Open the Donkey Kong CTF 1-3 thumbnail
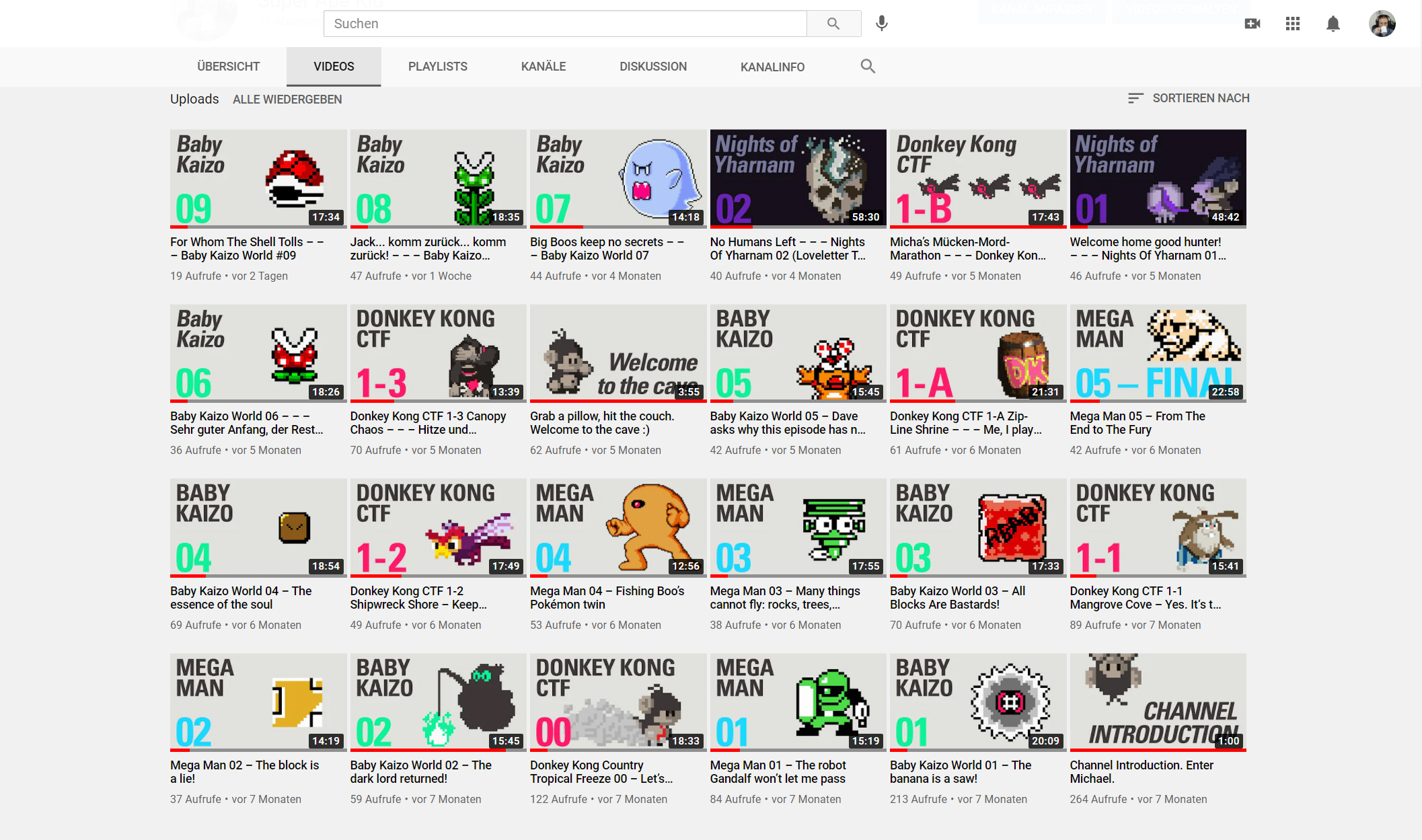This screenshot has height=840, width=1422. [438, 353]
